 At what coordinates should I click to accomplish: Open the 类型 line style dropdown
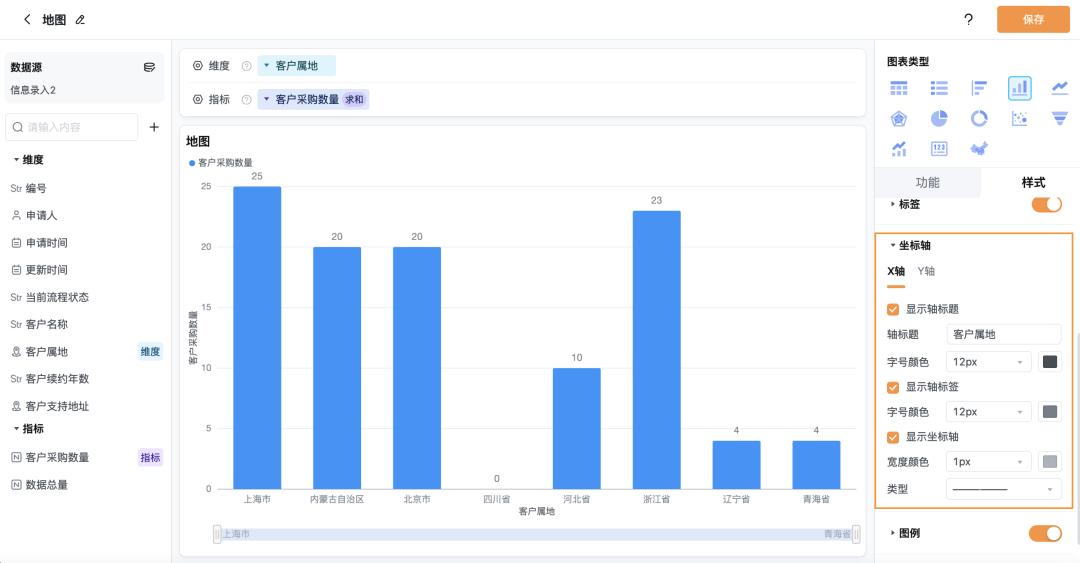pos(1004,489)
